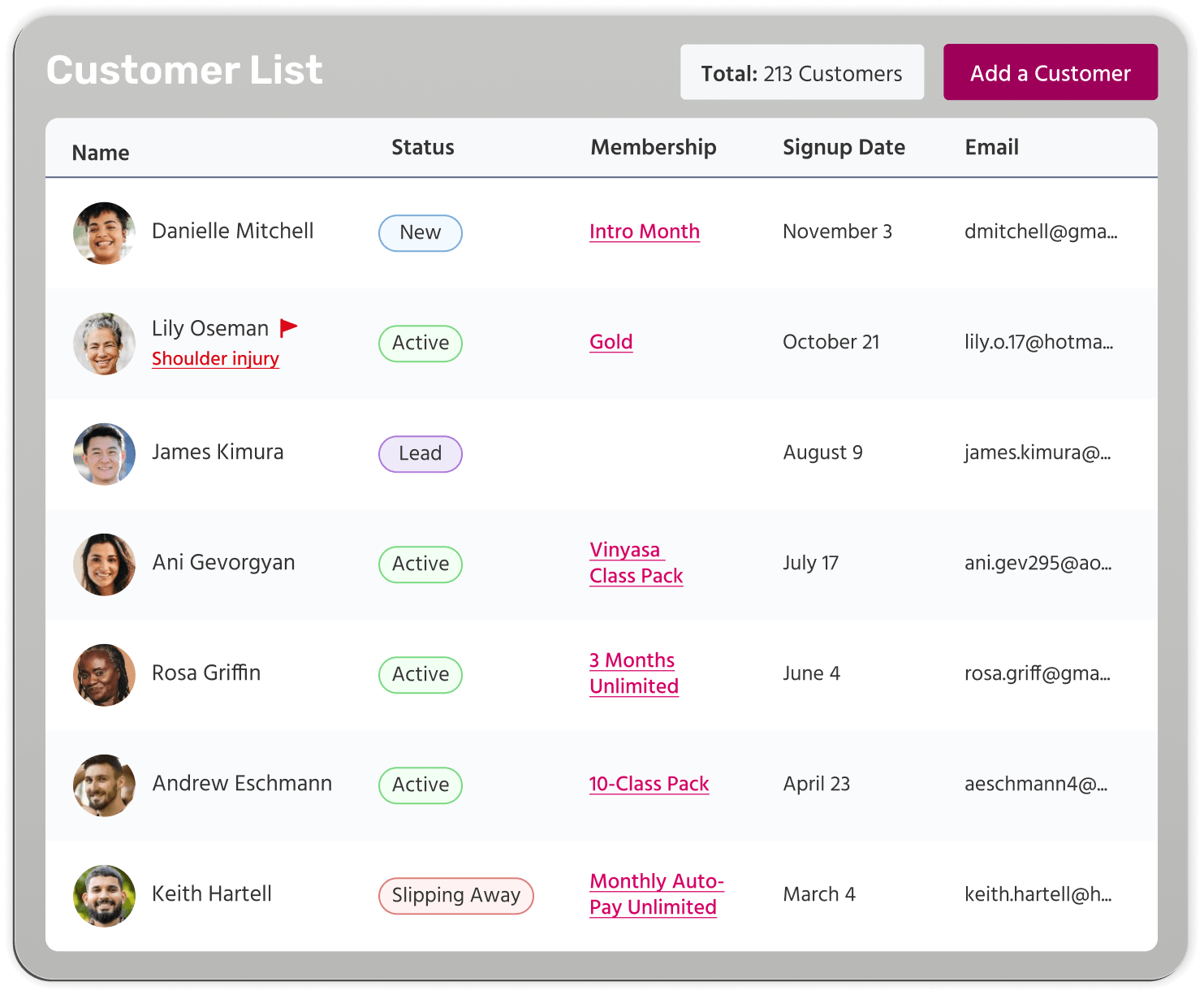The height and width of the screenshot is (995, 1204).
Task: Open the 3 Months Unlimited link
Action: [x=634, y=673]
